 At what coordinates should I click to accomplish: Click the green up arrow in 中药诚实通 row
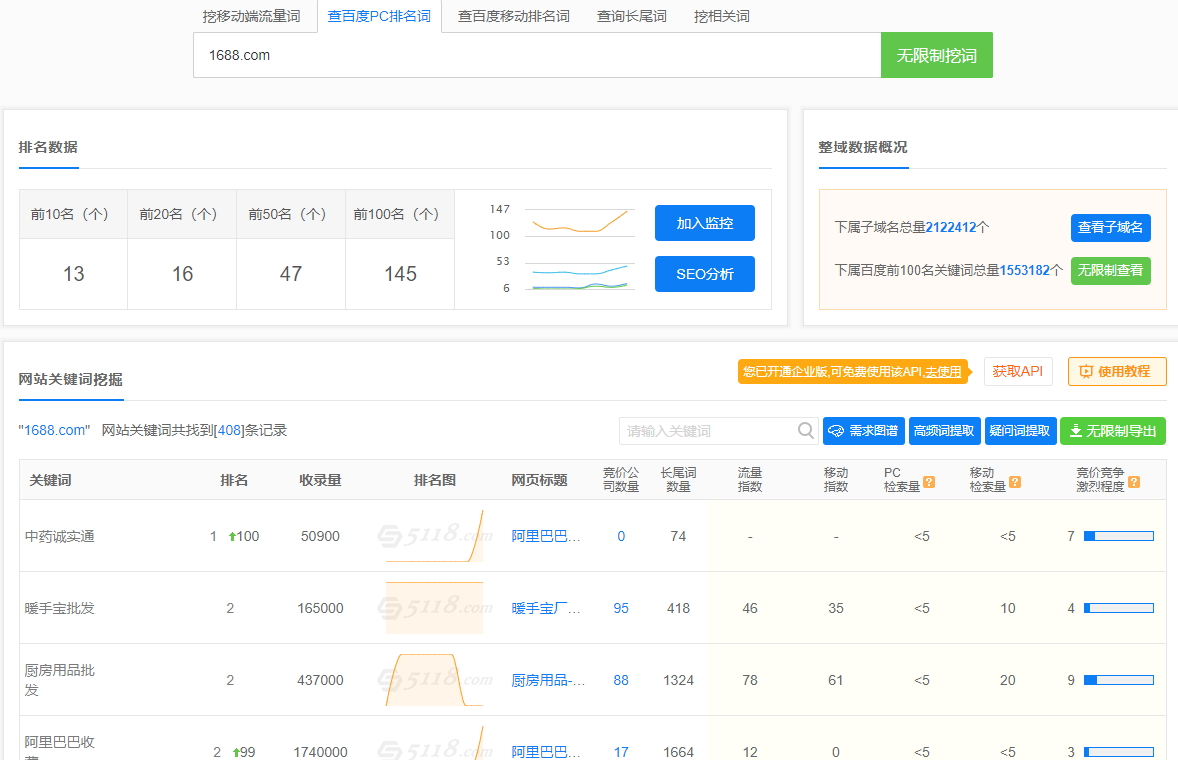232,536
